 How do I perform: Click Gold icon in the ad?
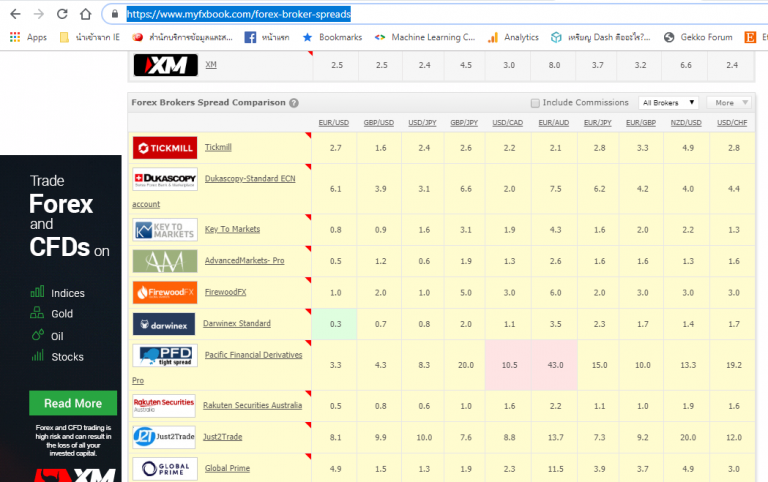37,313
